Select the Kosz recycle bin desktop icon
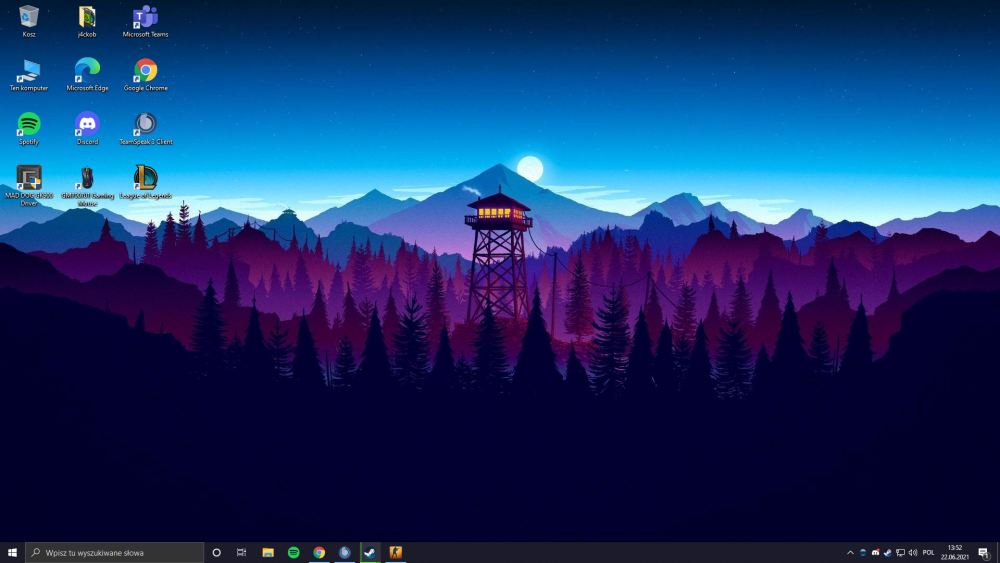Screen dimensions: 1000x563 (x=29, y=22)
